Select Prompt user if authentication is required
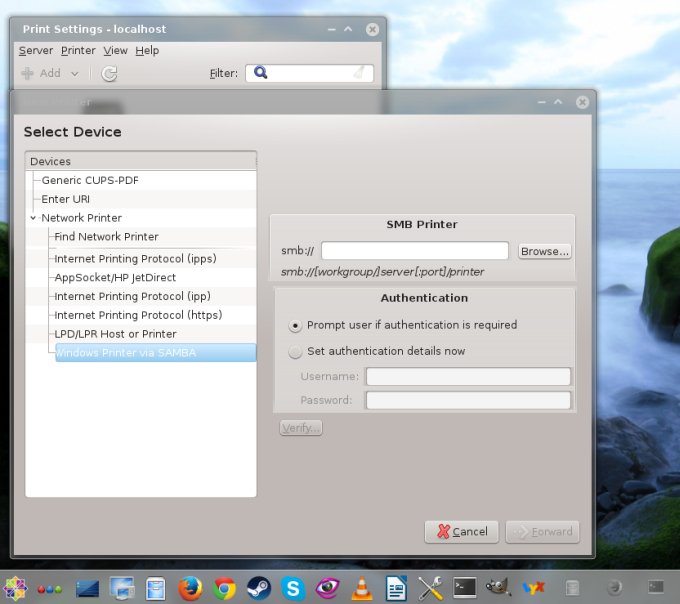680x604 pixels. point(295,325)
